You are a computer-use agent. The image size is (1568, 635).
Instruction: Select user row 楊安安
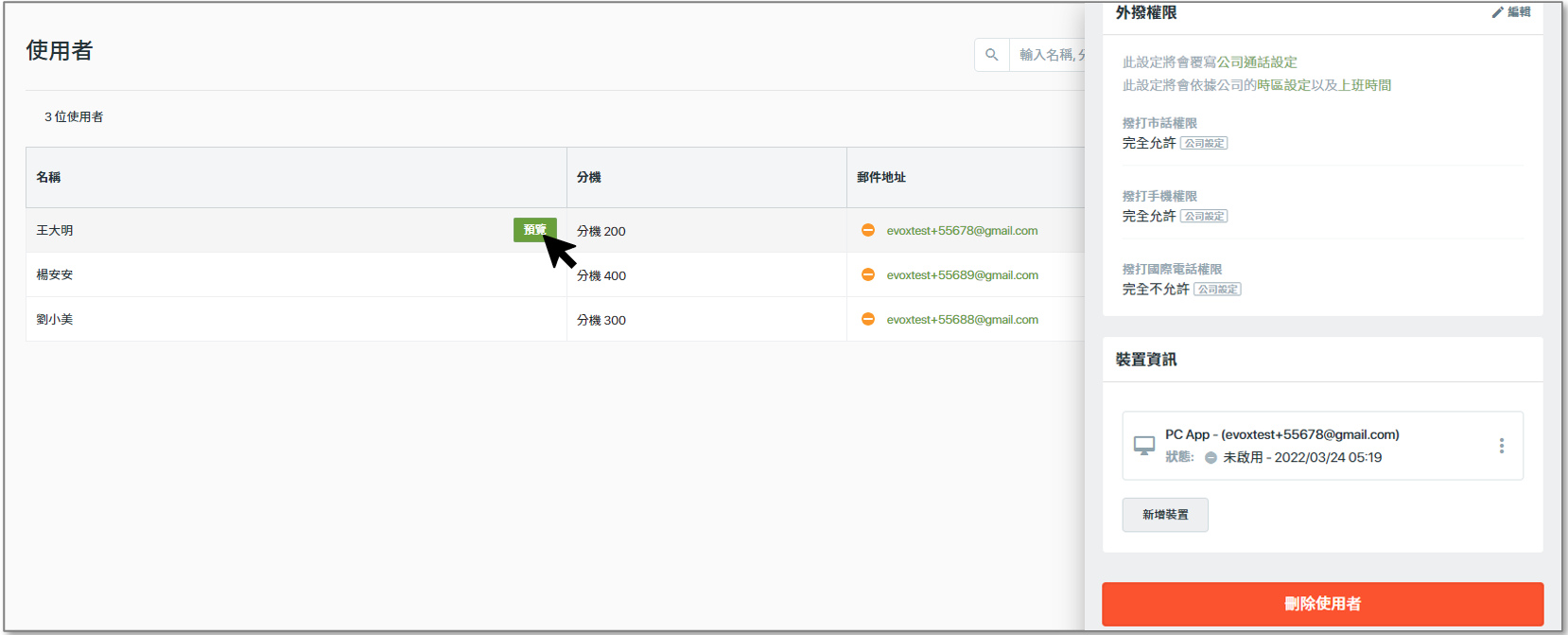pyautogui.click(x=555, y=274)
